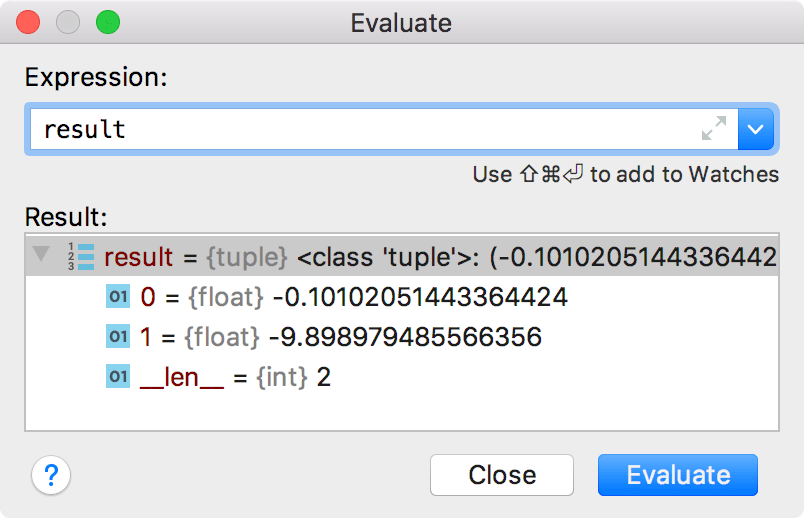Click the blue Evaluate button
Viewport: 804px width, 518px height.
pos(678,475)
